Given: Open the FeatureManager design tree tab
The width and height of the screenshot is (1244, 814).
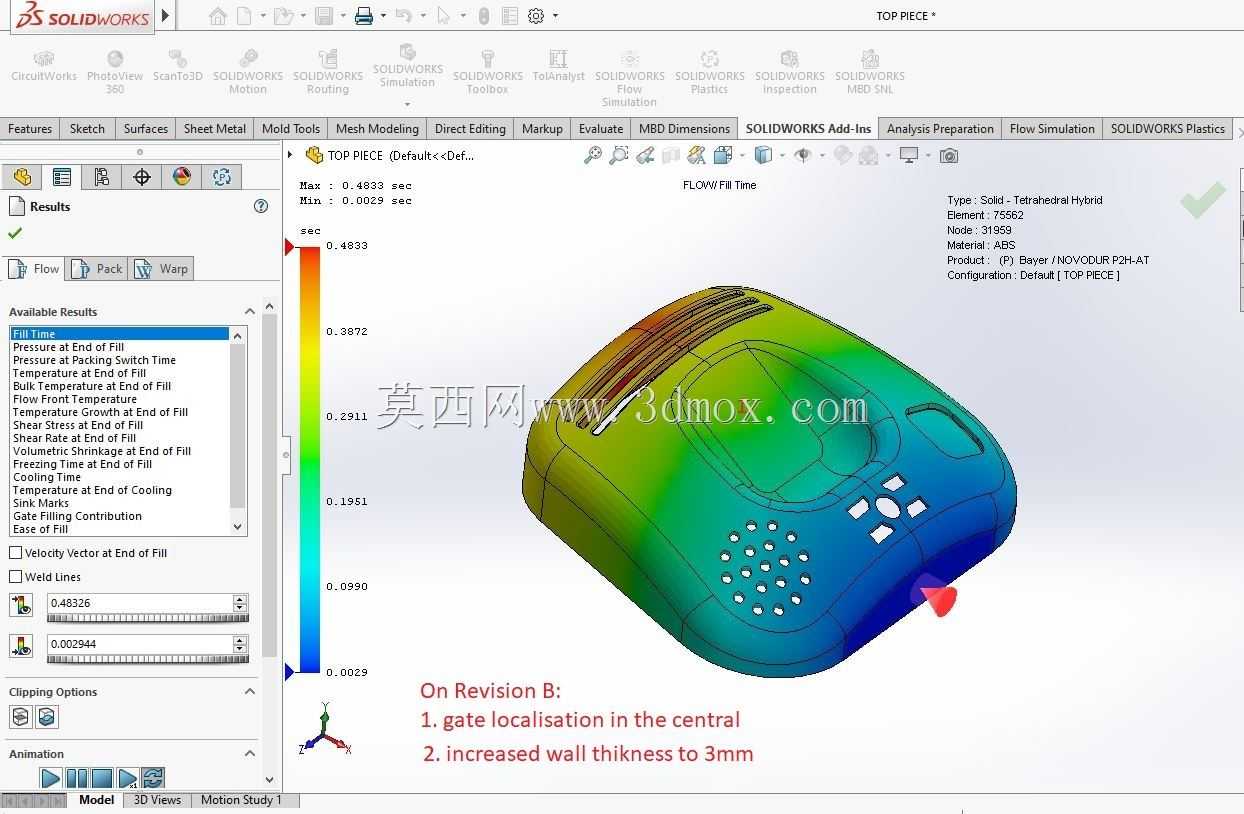Looking at the screenshot, I should (x=22, y=177).
